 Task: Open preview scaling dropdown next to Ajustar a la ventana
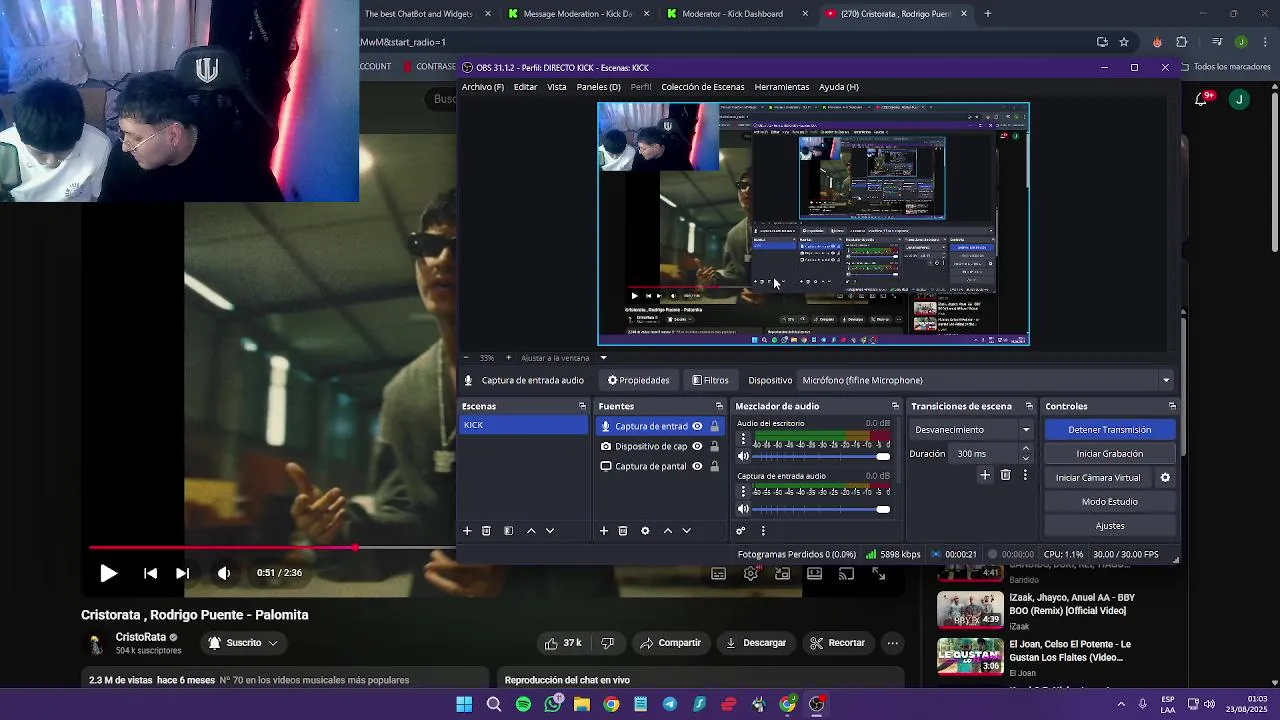click(603, 358)
